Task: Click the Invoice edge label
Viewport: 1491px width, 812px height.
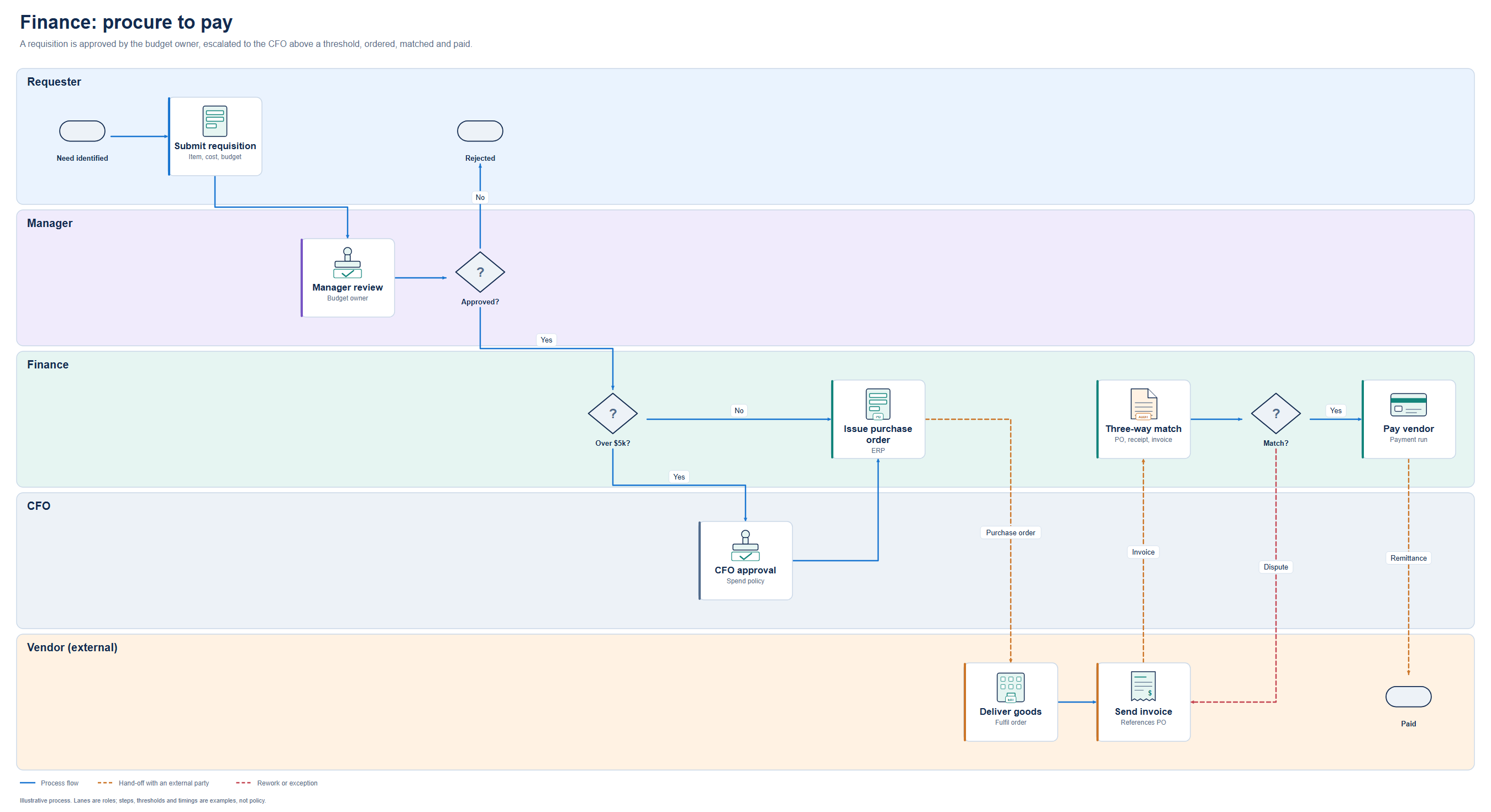Action: click(1143, 552)
